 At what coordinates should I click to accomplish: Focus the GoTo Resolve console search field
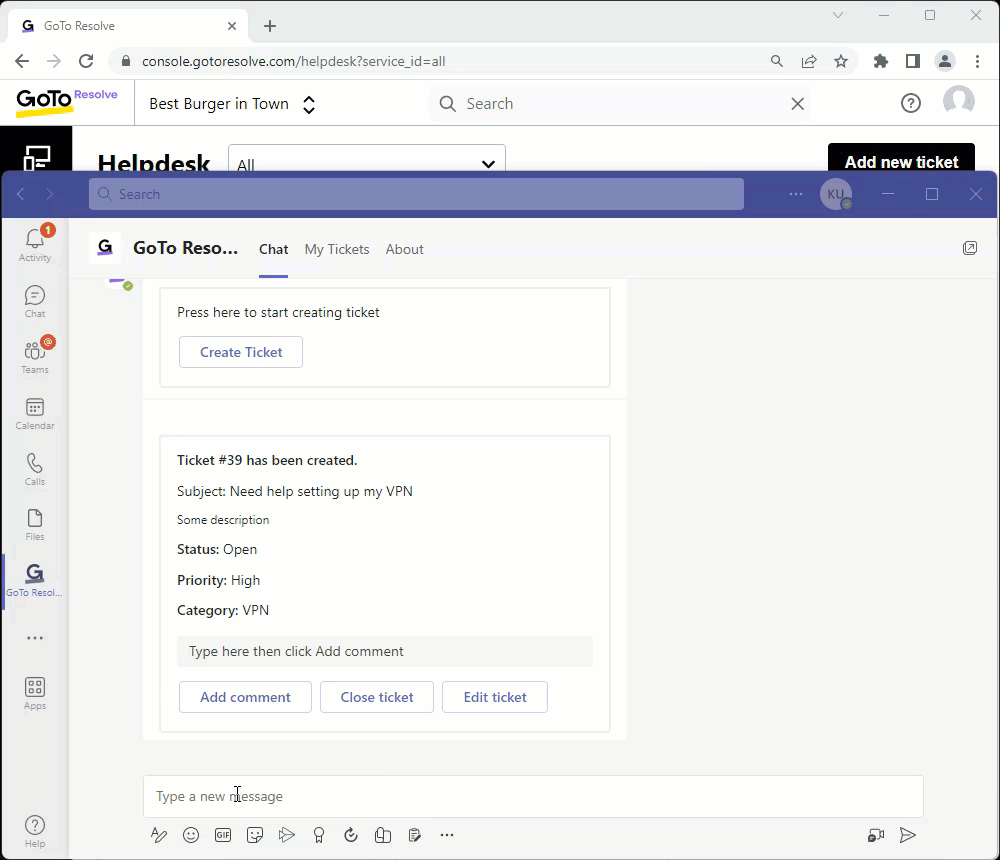(x=619, y=104)
